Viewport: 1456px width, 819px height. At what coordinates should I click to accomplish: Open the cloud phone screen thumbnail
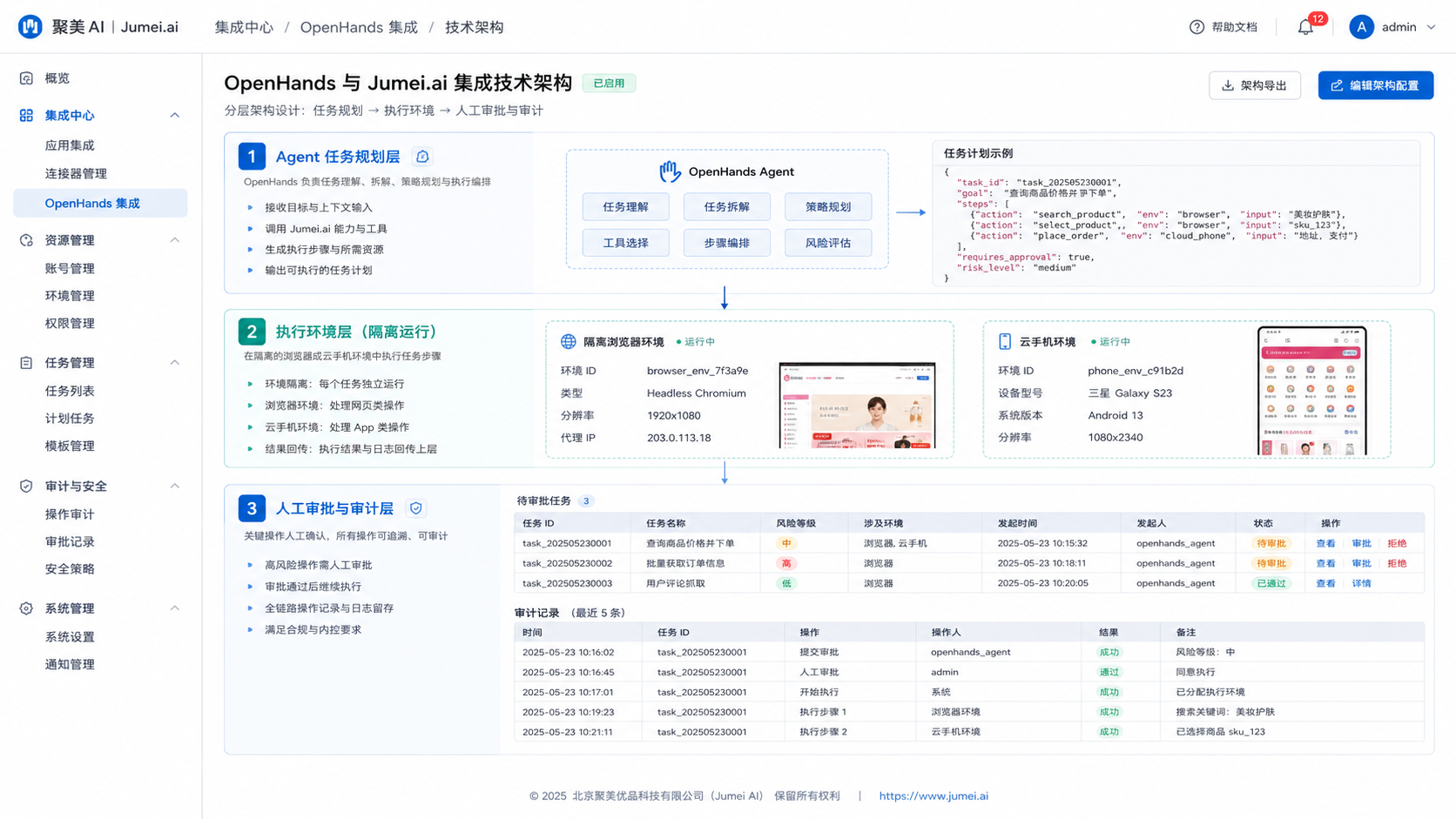pyautogui.click(x=1312, y=391)
